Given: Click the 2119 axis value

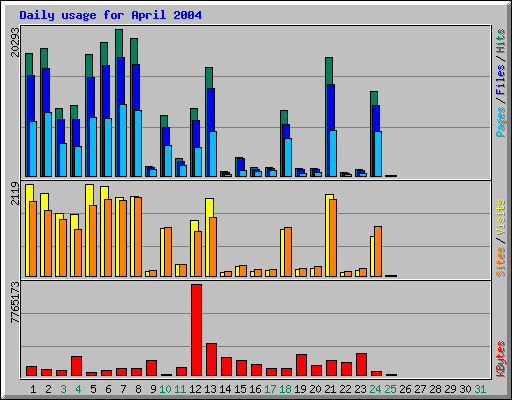Looking at the screenshot, I should click(15, 193).
